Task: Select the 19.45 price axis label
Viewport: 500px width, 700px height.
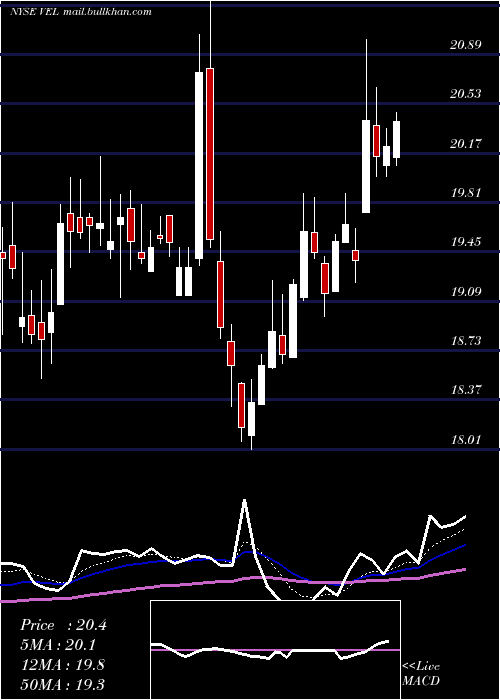Action: (466, 242)
